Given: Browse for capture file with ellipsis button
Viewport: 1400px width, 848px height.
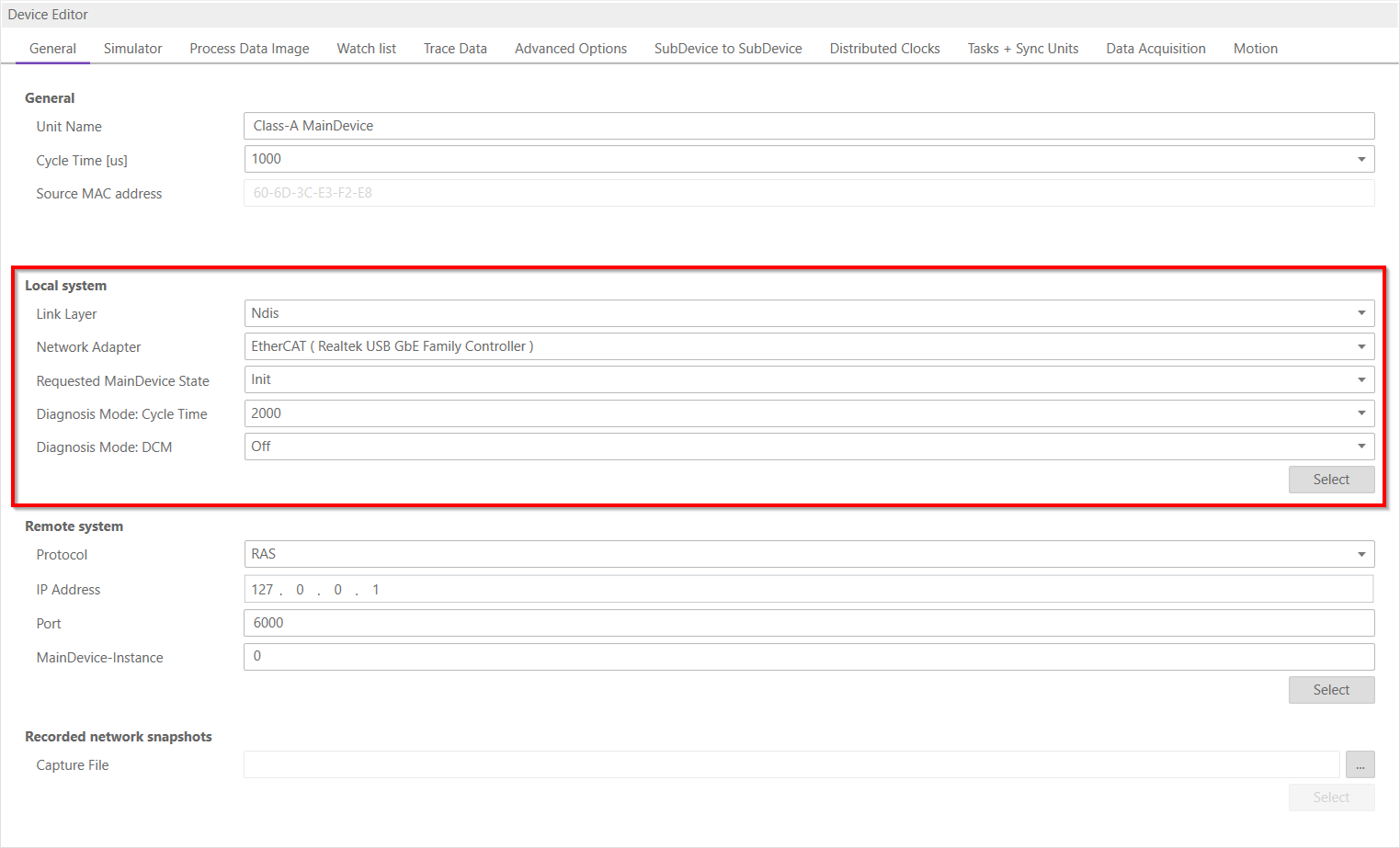Looking at the screenshot, I should click(x=1360, y=764).
